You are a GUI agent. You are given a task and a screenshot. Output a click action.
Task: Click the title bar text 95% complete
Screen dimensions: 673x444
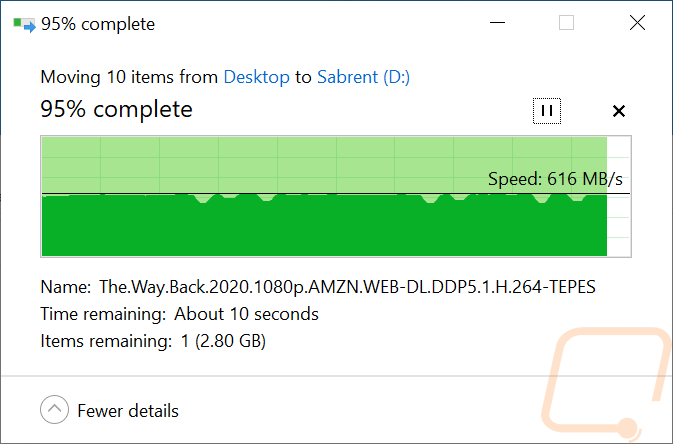point(96,23)
